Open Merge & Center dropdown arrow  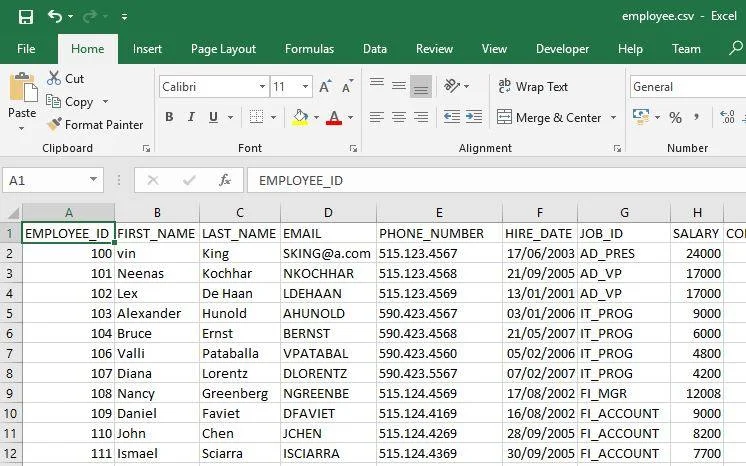point(613,117)
